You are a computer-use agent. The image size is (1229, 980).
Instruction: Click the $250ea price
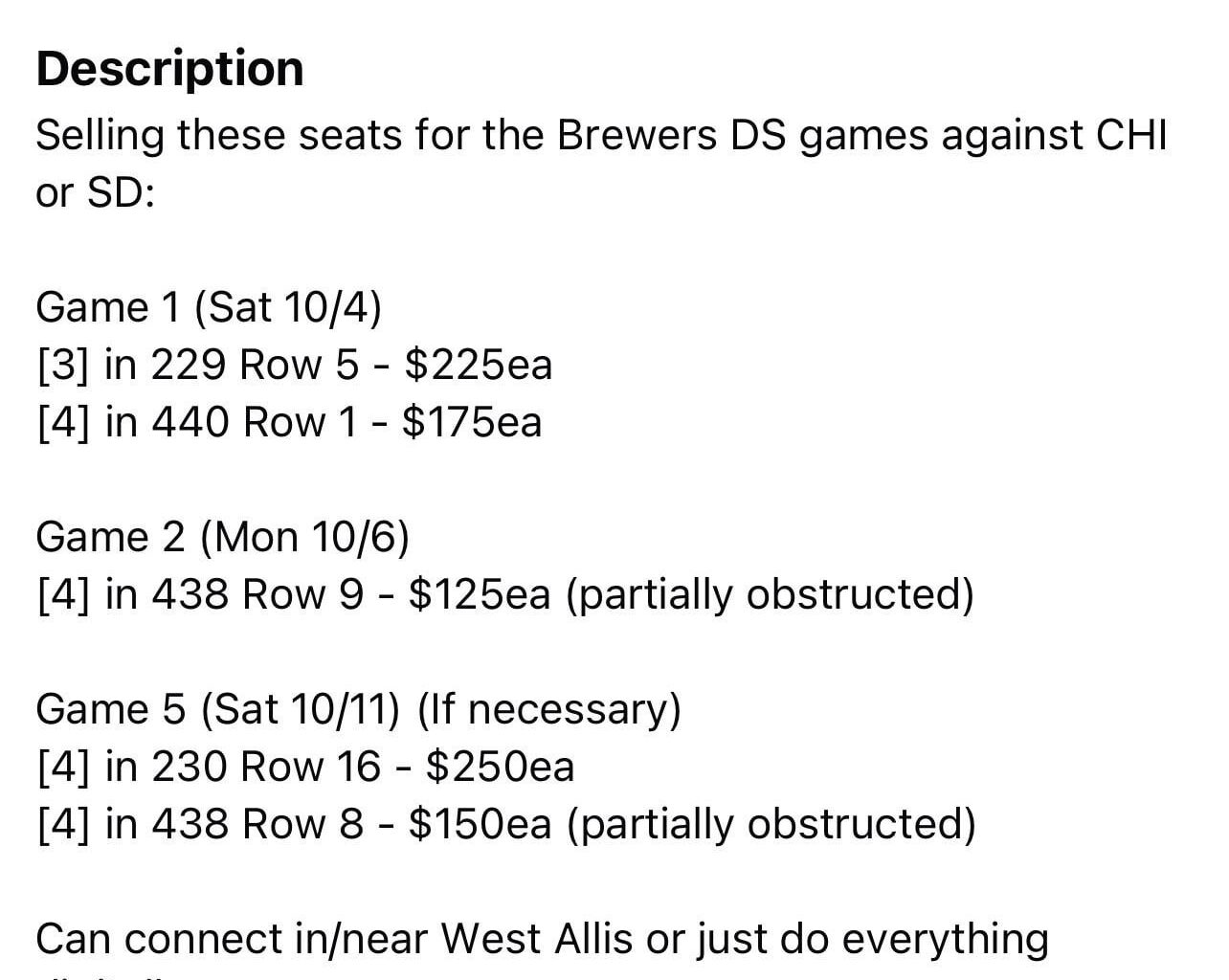[x=500, y=767]
